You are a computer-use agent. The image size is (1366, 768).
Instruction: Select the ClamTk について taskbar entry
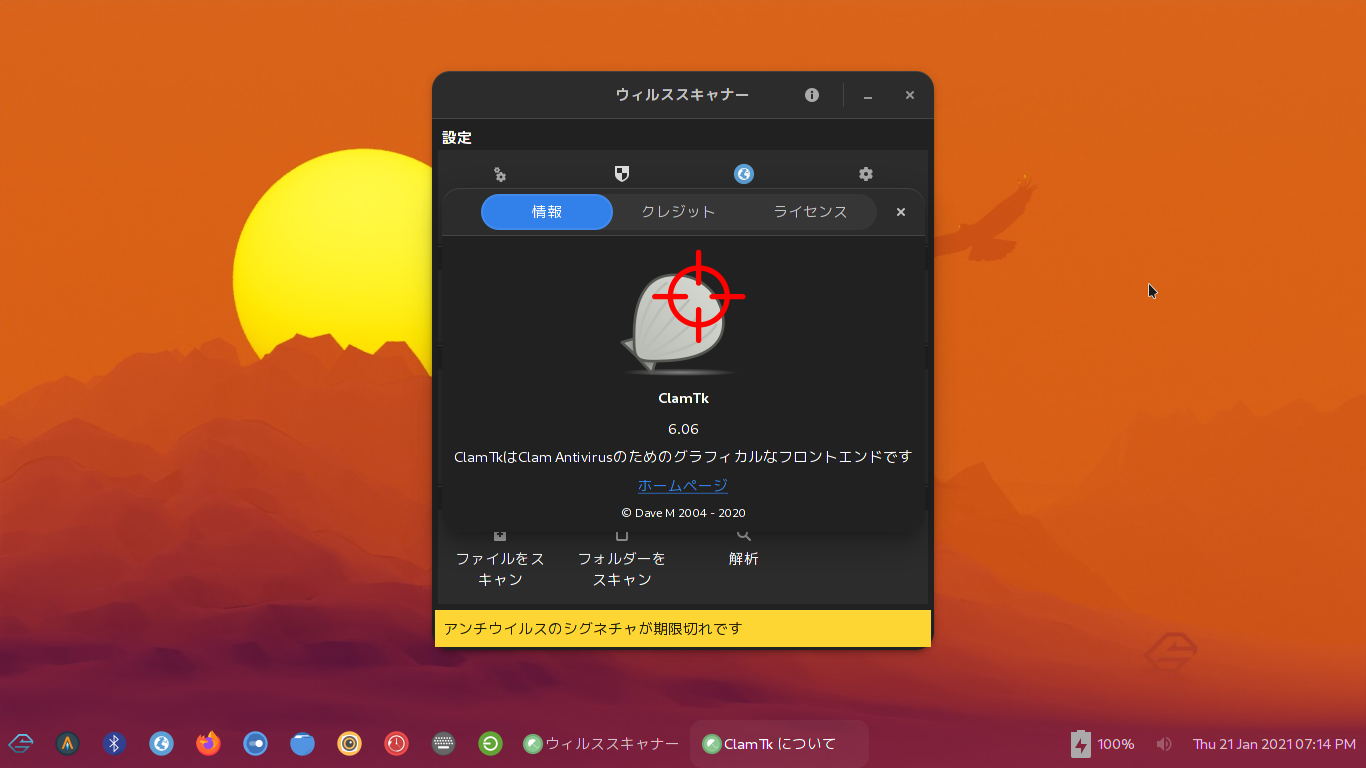779,744
